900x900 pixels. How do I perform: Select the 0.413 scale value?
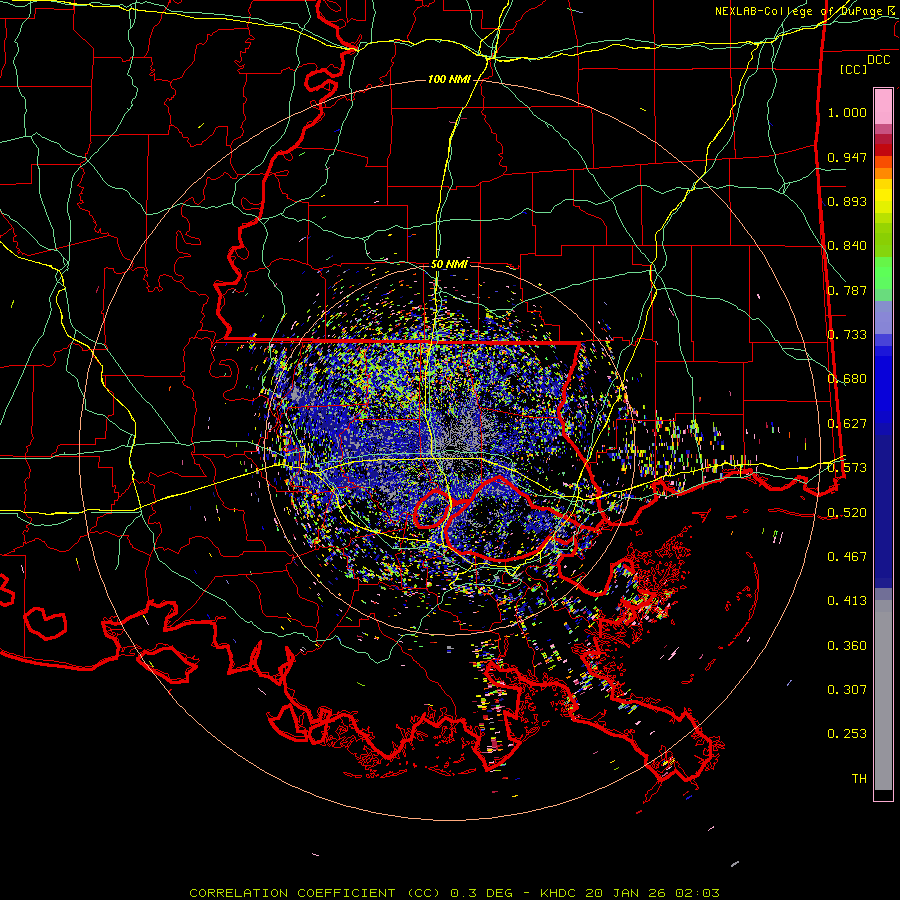tap(847, 601)
